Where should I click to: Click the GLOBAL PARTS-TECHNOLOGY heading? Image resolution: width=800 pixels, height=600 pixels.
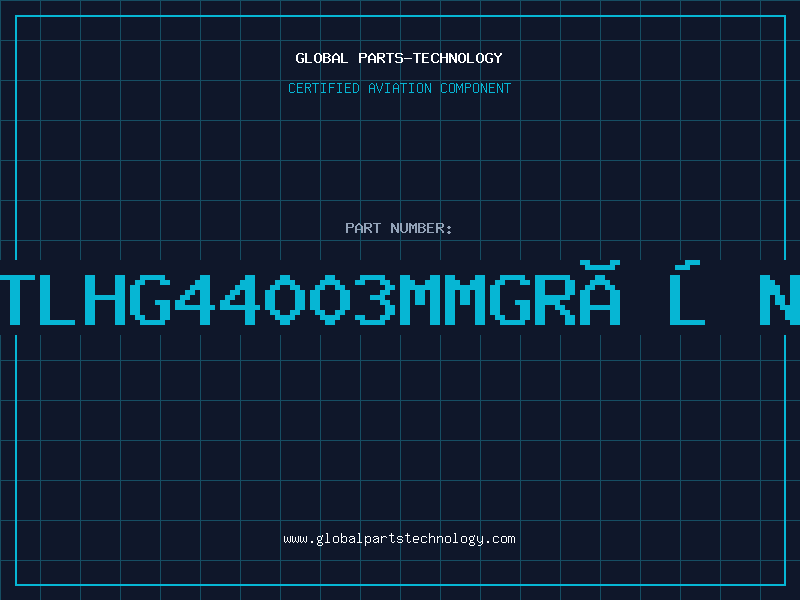399,58
